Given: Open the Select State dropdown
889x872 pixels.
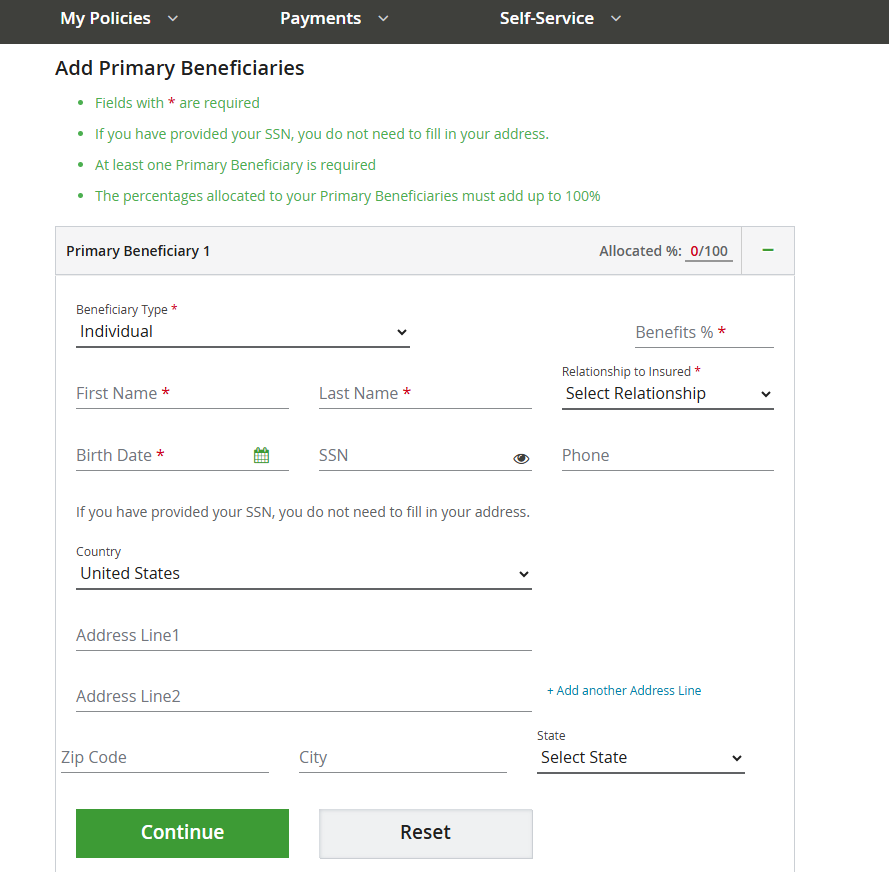Looking at the screenshot, I should point(640,758).
